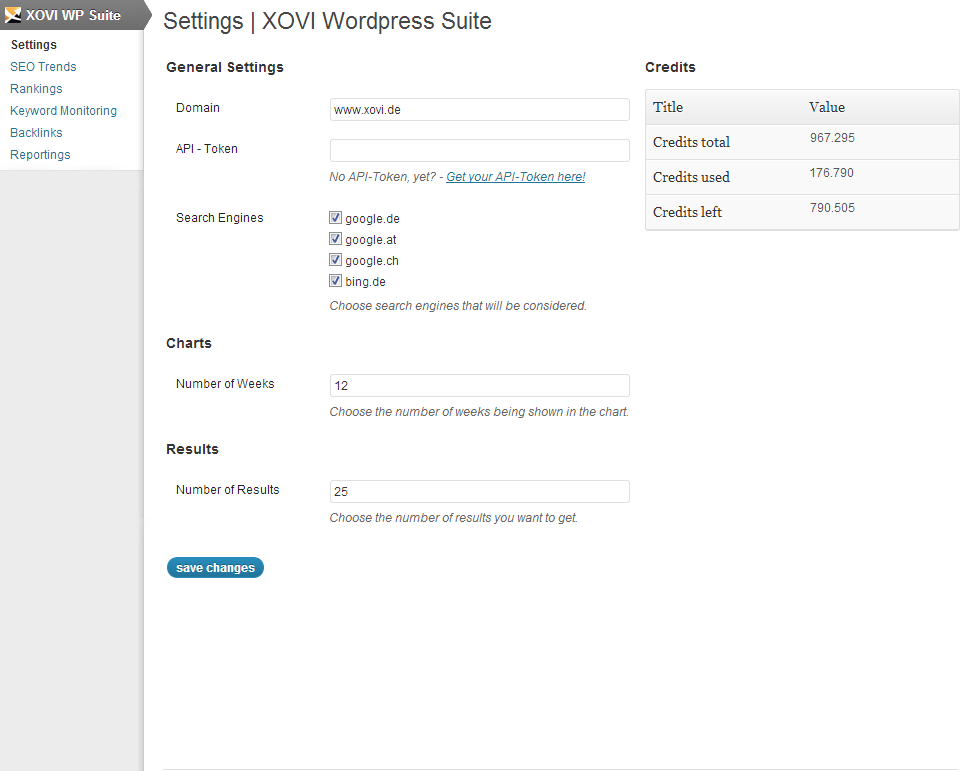Click the Results section heading
The height and width of the screenshot is (771, 969).
pyautogui.click(x=192, y=449)
